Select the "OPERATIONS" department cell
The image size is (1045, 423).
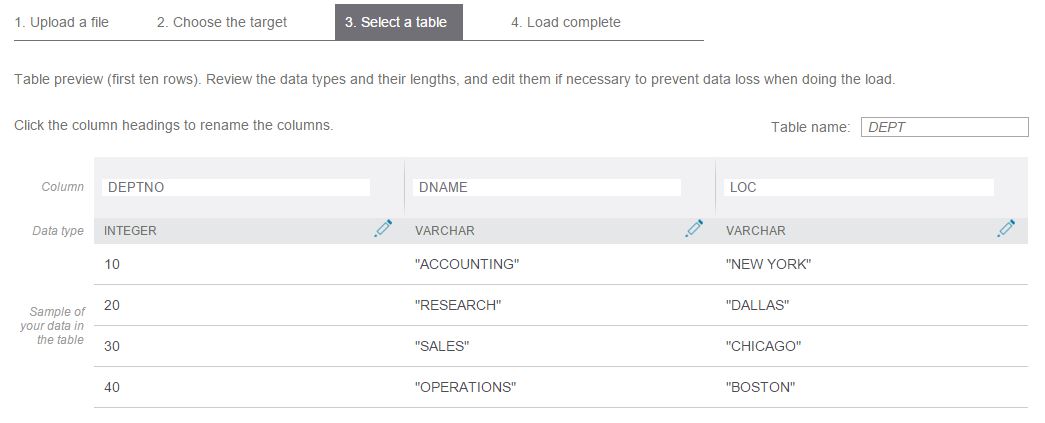pyautogui.click(x=465, y=388)
